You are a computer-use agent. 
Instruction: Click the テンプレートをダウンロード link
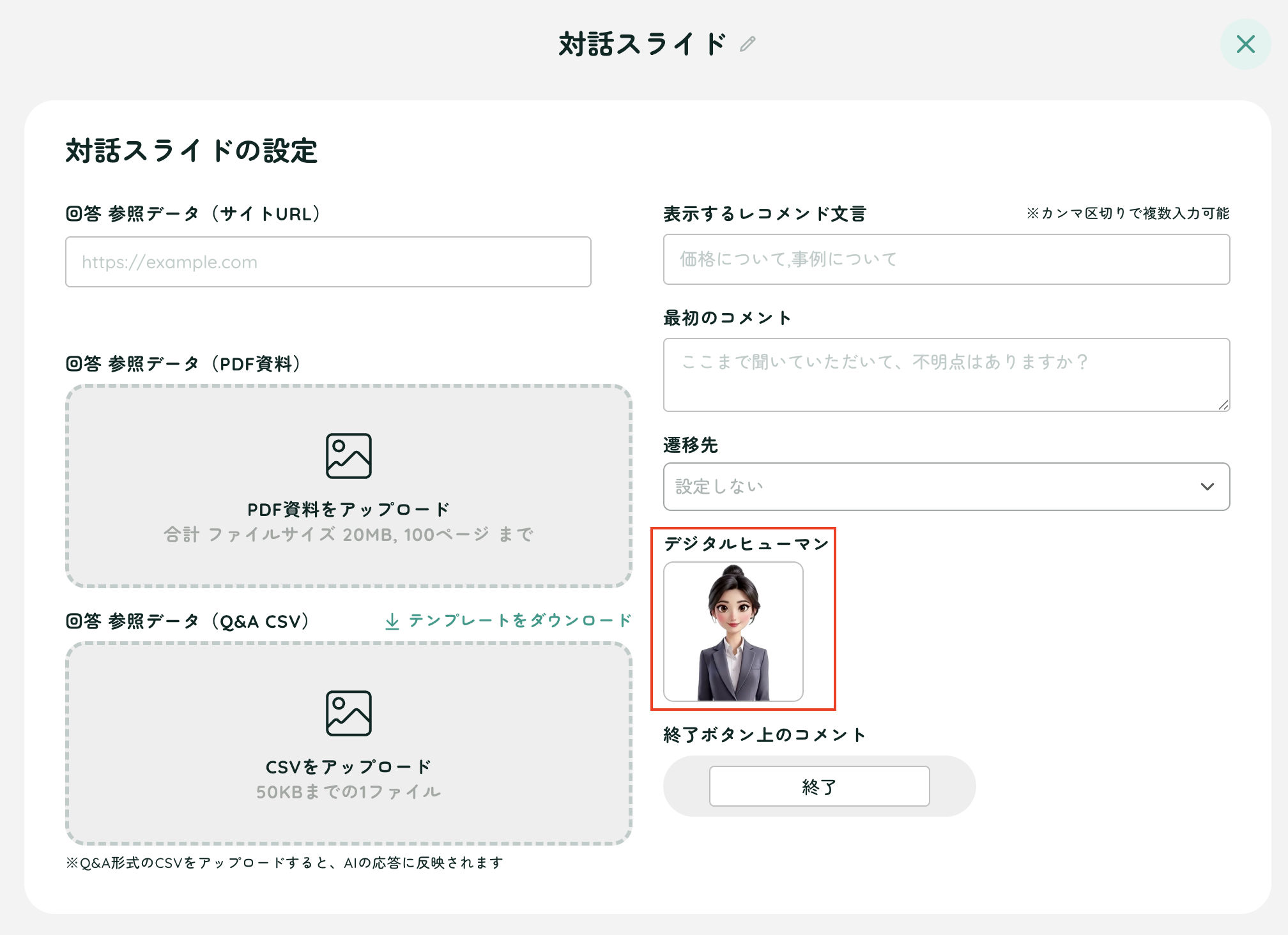pyautogui.click(x=519, y=620)
